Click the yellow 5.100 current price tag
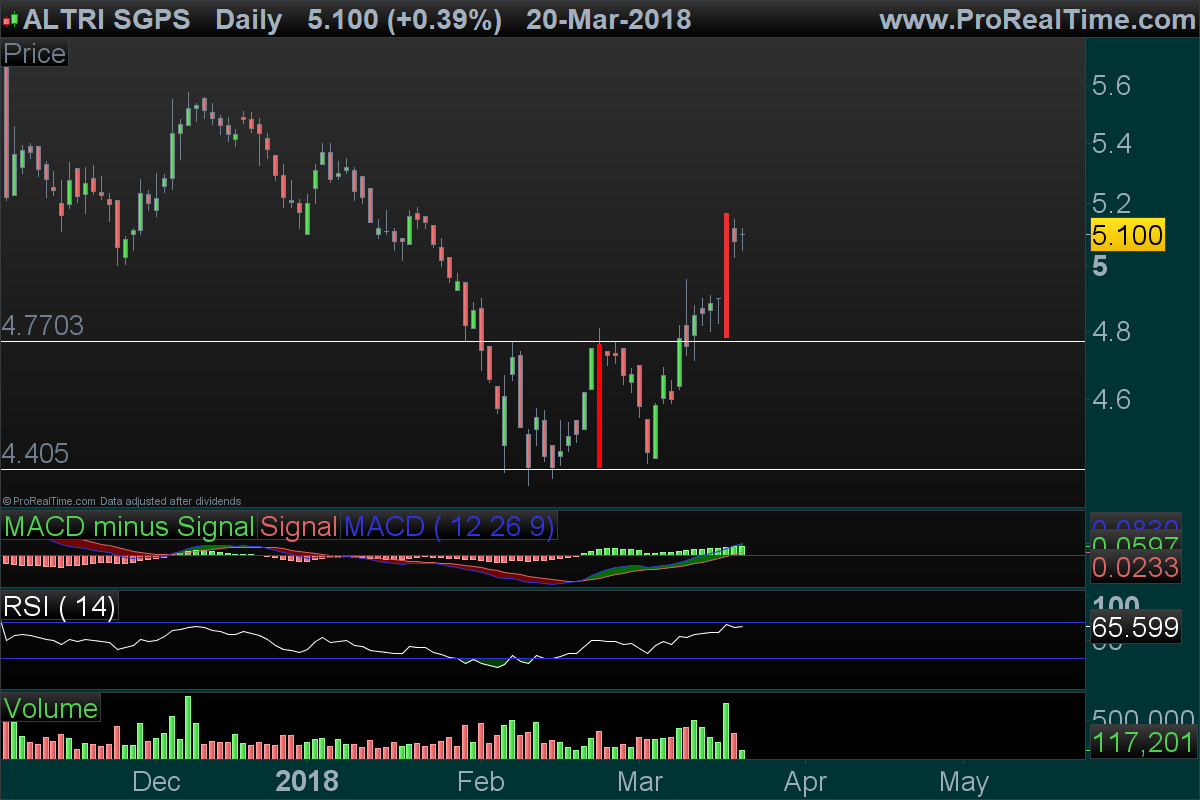This screenshot has height=800, width=1200. [1127, 235]
